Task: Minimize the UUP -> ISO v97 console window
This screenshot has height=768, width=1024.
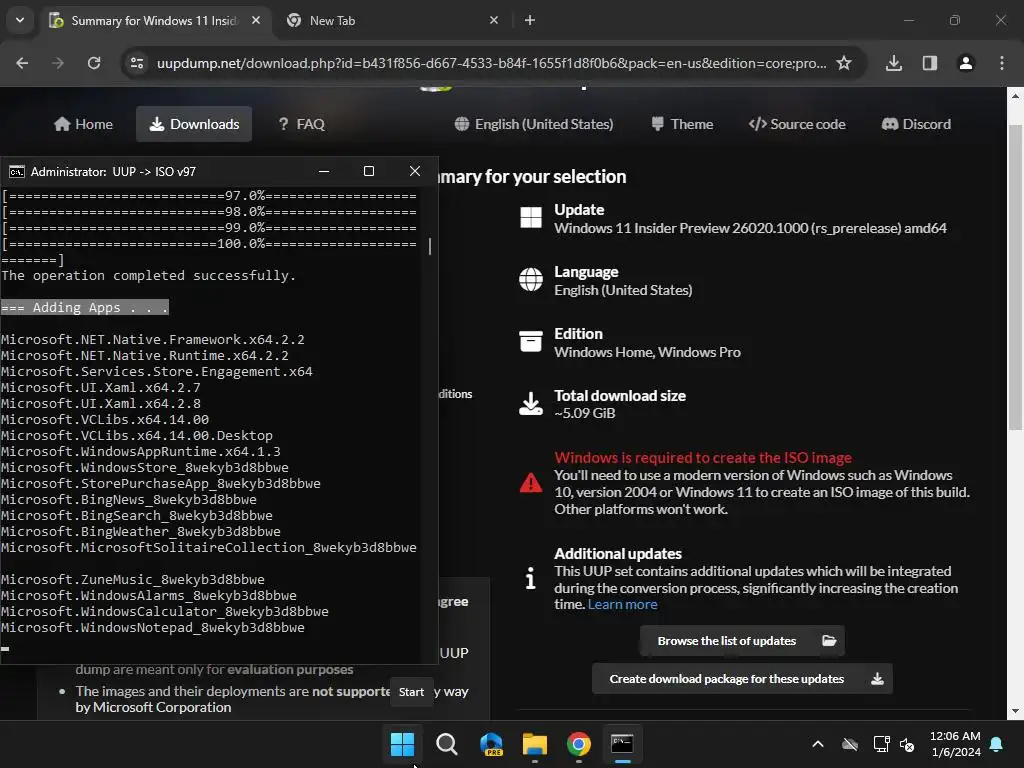Action: tap(324, 171)
